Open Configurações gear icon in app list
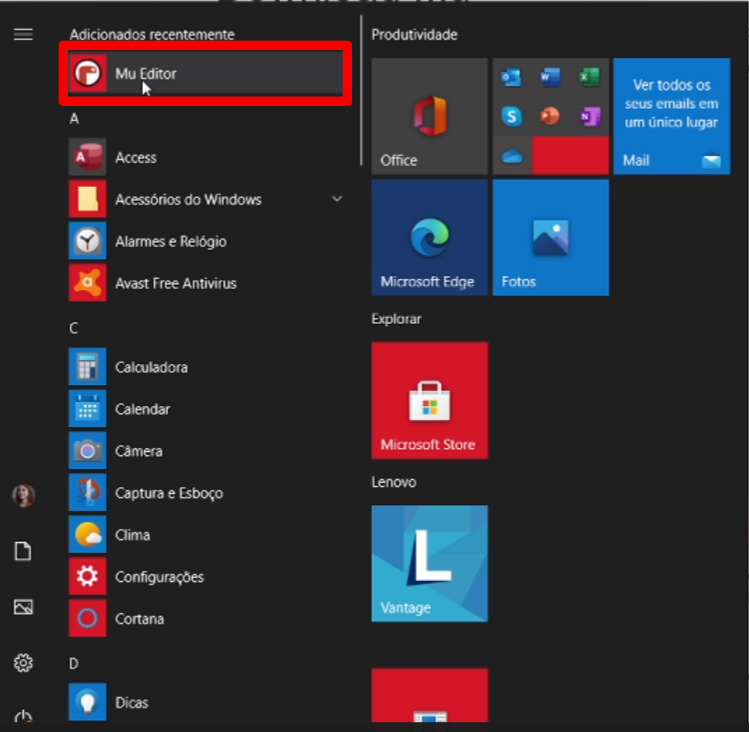Viewport: 749px width, 732px height. (x=87, y=577)
